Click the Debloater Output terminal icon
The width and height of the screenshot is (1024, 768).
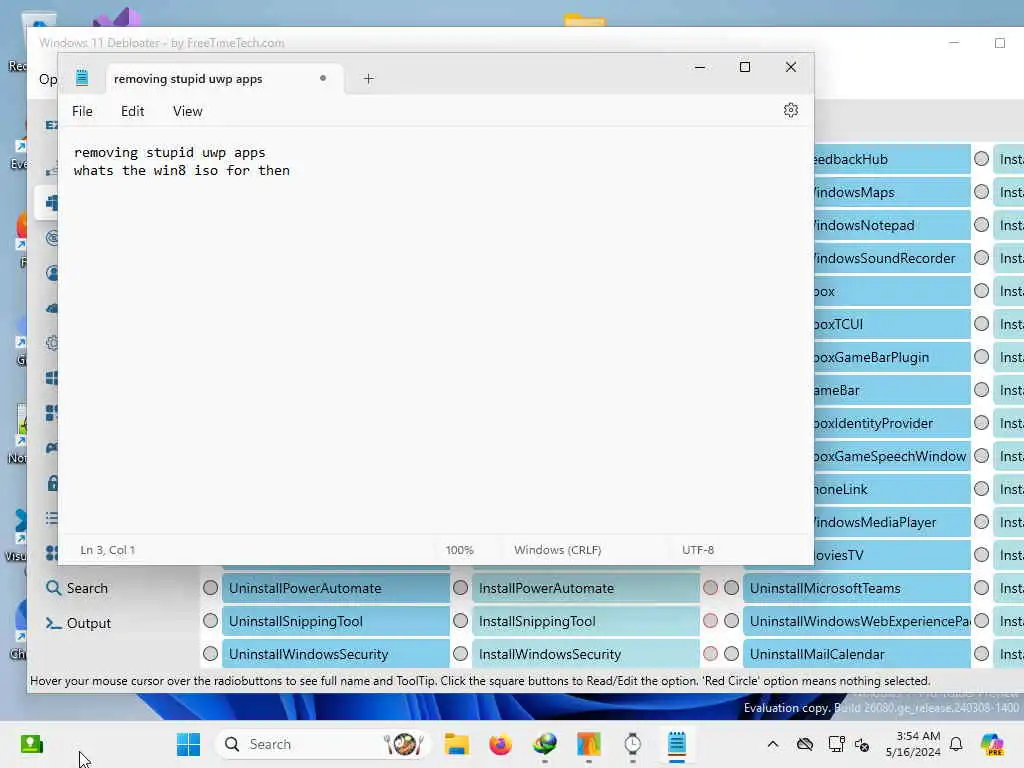[x=53, y=623]
